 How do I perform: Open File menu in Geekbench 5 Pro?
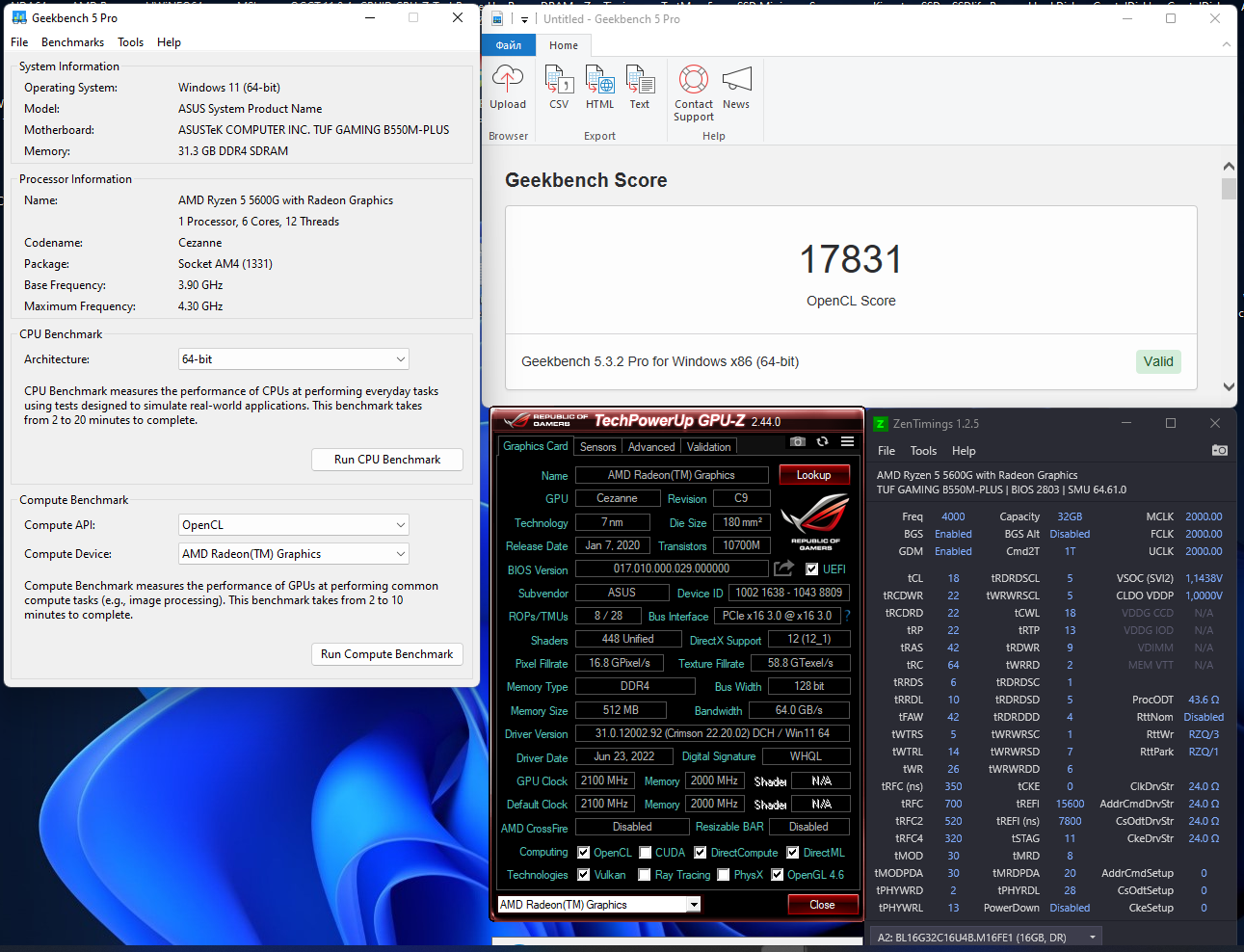19,42
